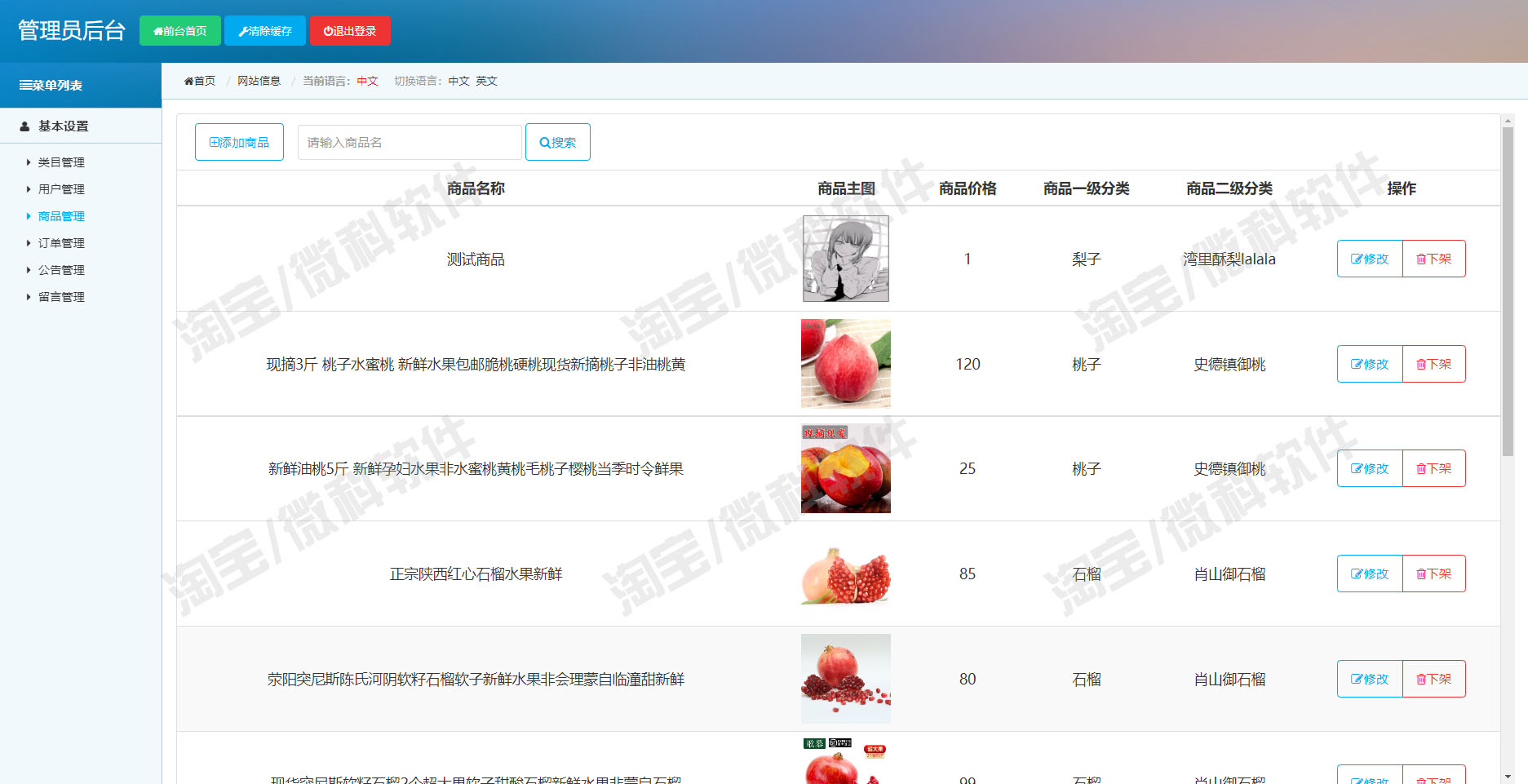Focus the 请输入商品名 search field
The height and width of the screenshot is (784, 1528).
point(410,142)
